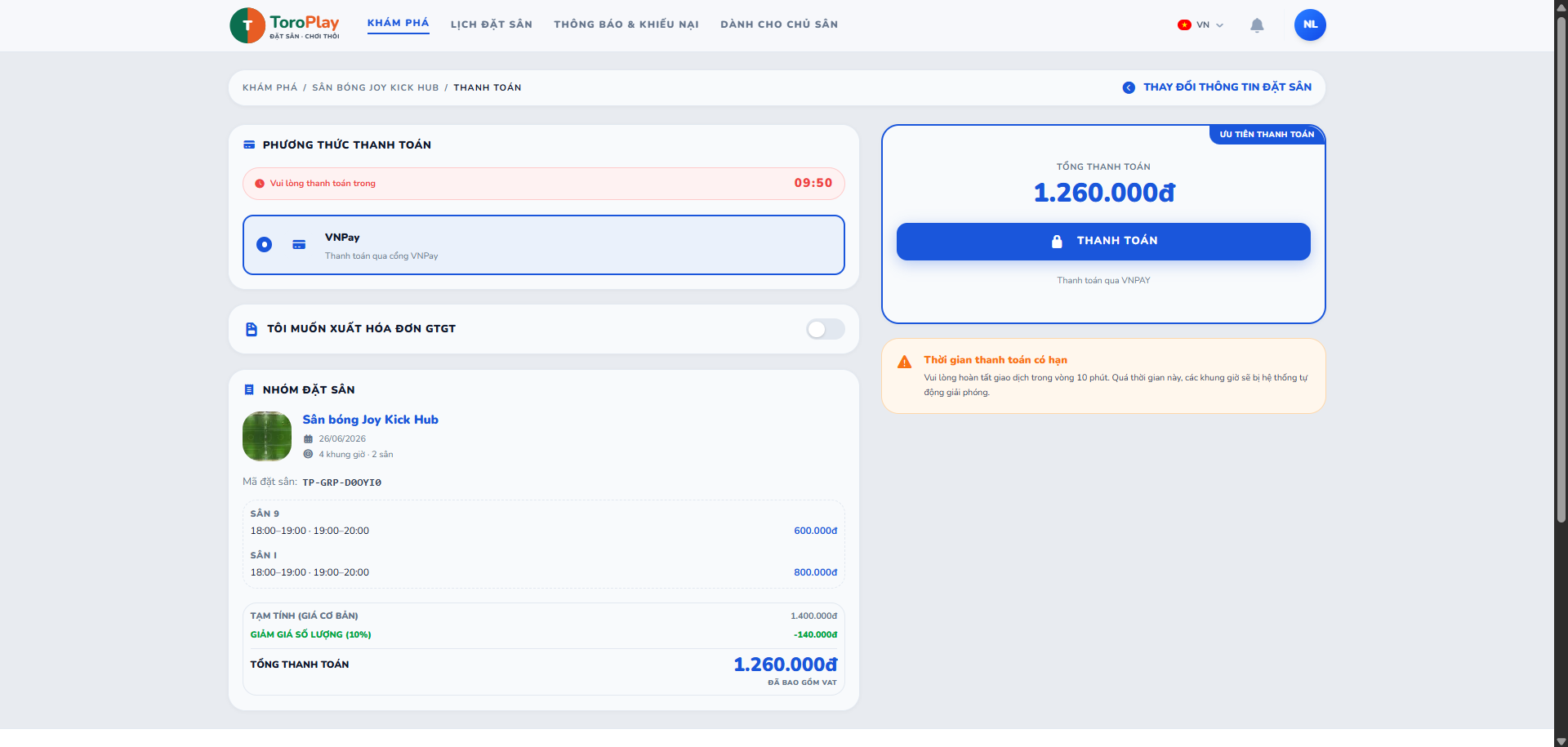The width and height of the screenshot is (1568, 747).
Task: Click the Ưu tiên thanh toán badge
Action: [x=1267, y=135]
